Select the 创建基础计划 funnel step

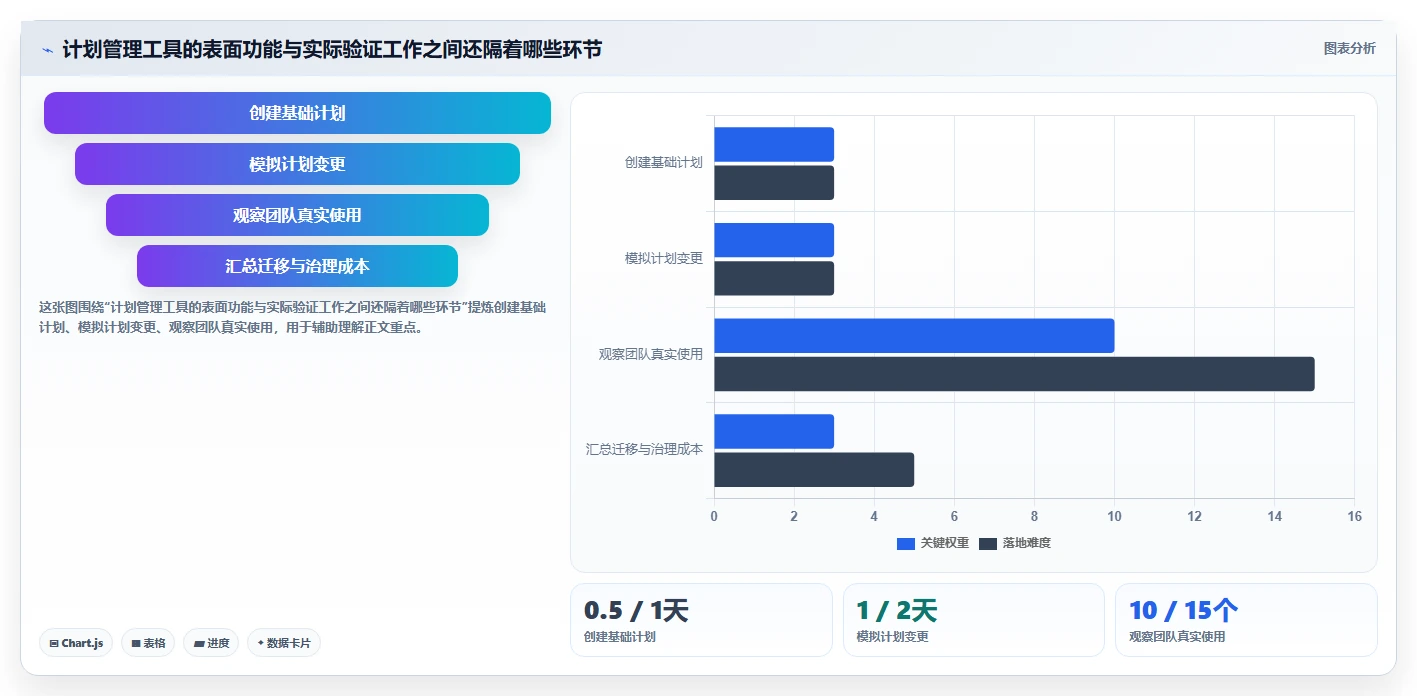pos(297,113)
